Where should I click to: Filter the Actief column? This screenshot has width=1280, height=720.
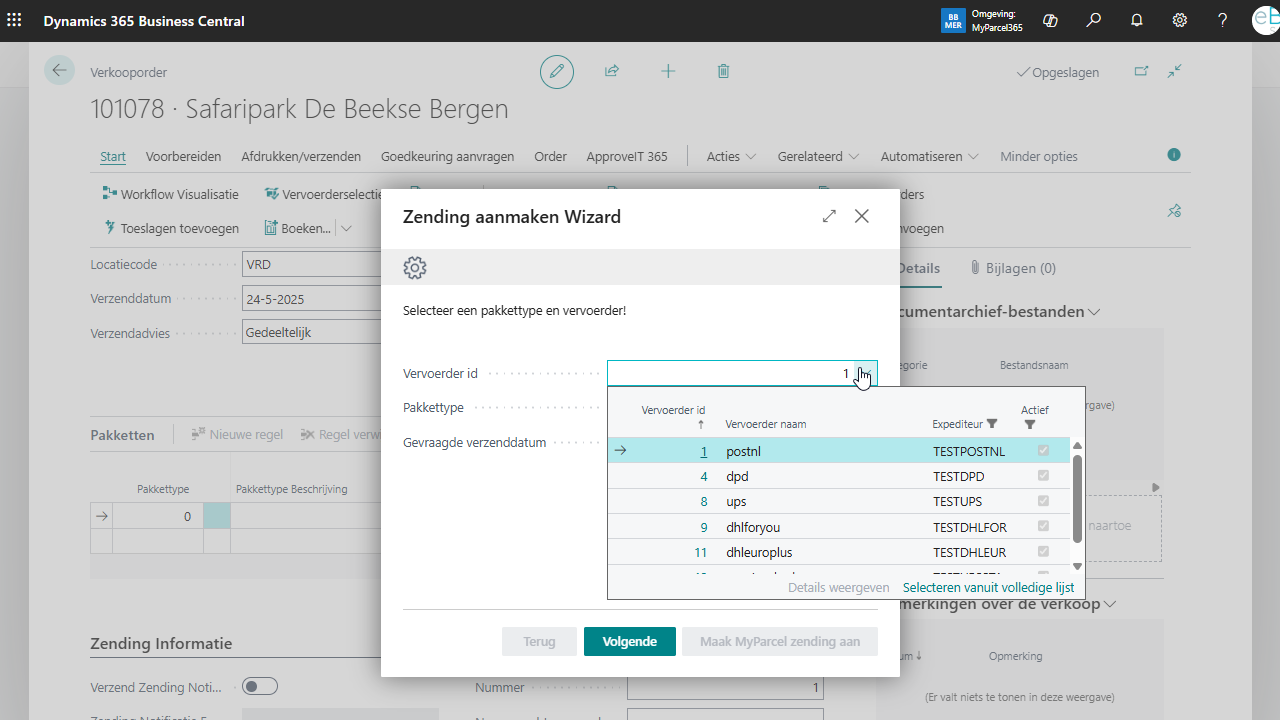pyautogui.click(x=1030, y=424)
